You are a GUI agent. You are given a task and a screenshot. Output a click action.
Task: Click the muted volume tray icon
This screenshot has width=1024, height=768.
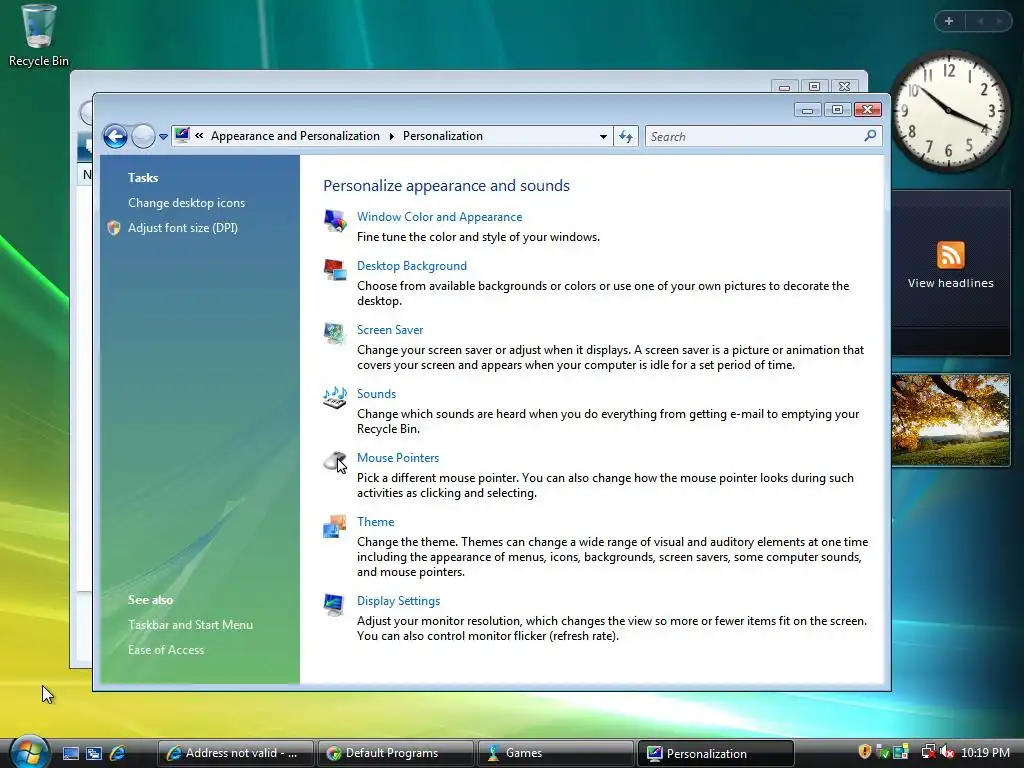pos(948,752)
